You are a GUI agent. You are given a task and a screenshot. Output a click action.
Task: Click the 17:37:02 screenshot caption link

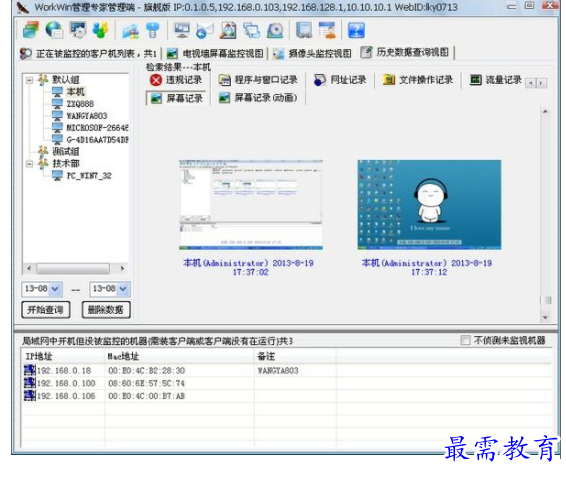coord(249,267)
